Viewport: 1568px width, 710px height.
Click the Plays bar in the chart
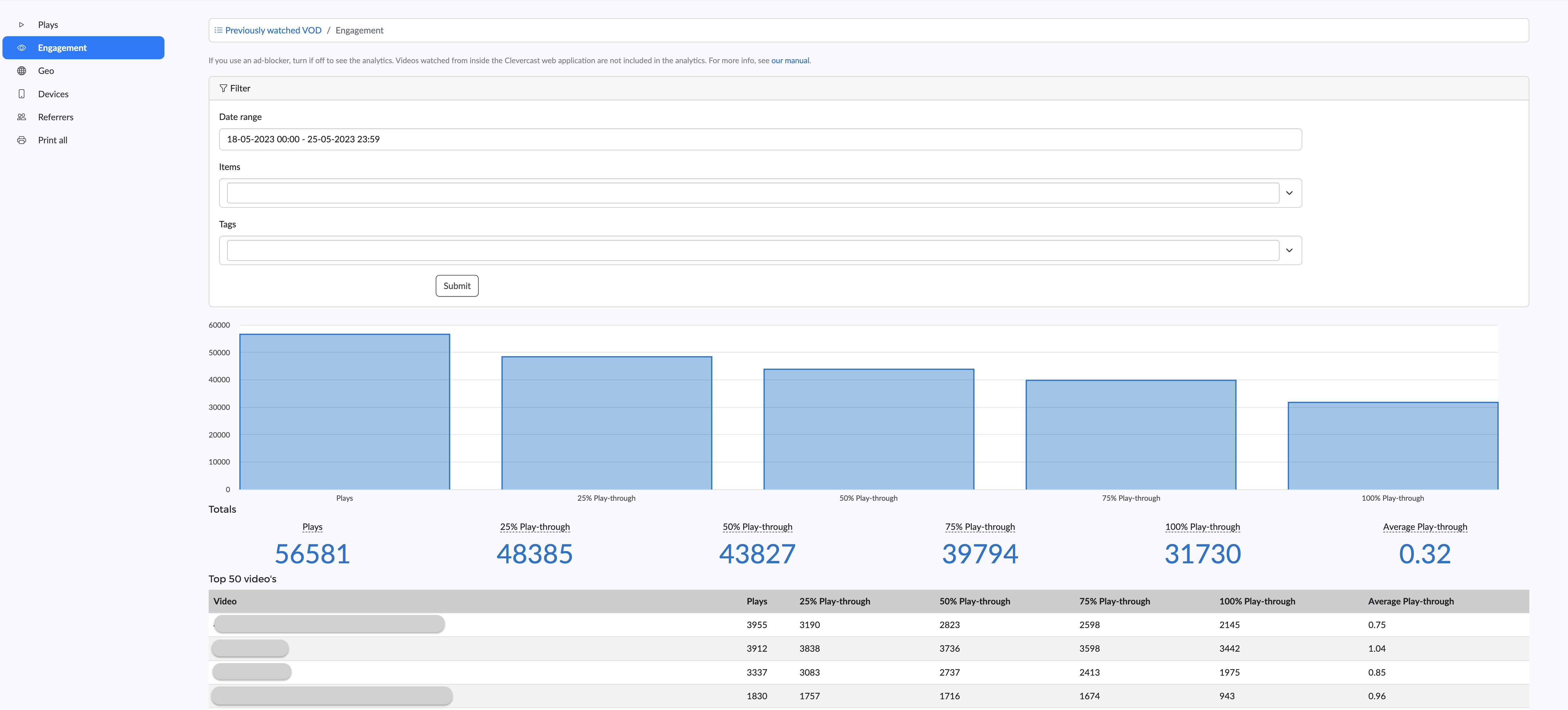point(345,412)
